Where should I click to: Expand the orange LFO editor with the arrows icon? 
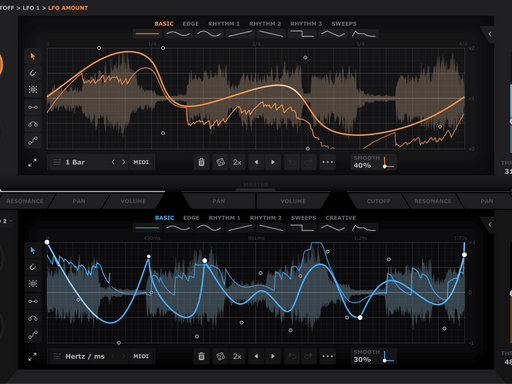point(32,163)
